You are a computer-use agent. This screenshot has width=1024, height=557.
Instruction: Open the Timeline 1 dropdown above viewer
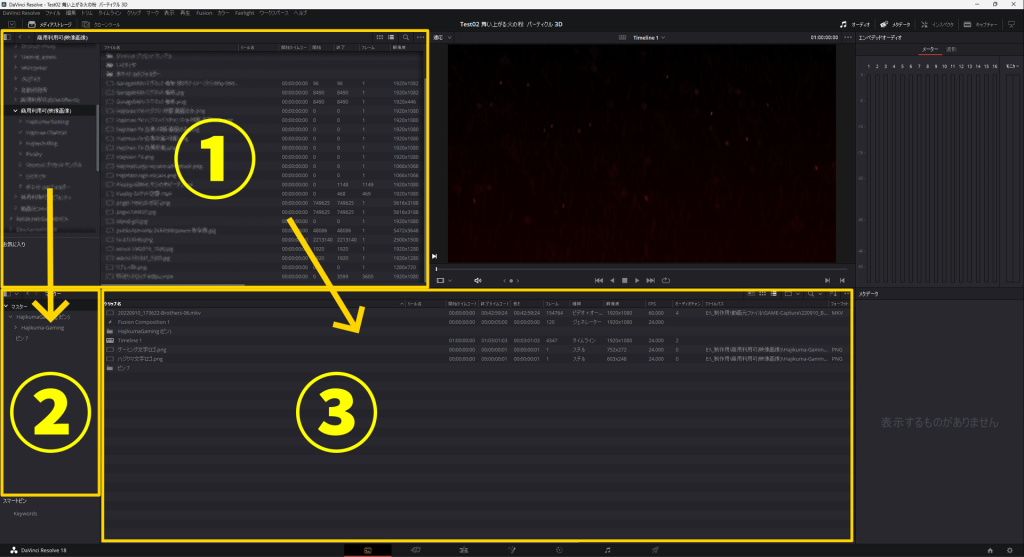[x=649, y=37]
